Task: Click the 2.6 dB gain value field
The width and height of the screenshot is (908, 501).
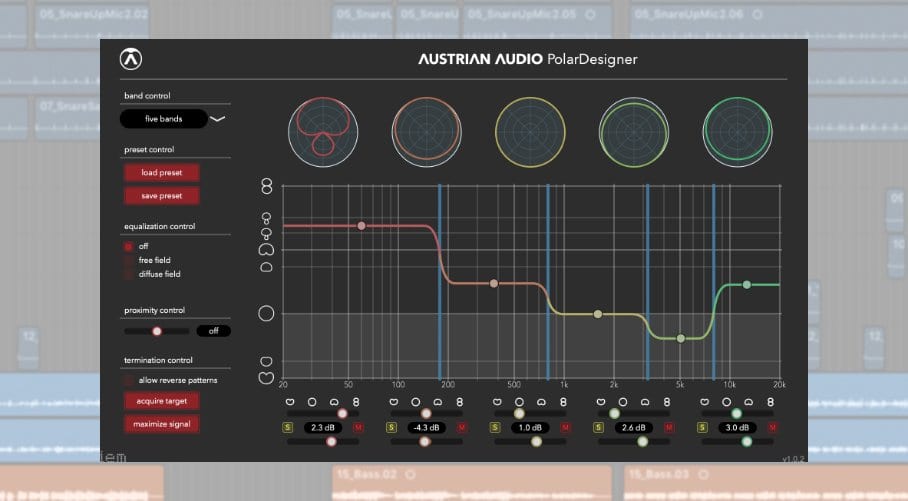Action: (x=634, y=427)
